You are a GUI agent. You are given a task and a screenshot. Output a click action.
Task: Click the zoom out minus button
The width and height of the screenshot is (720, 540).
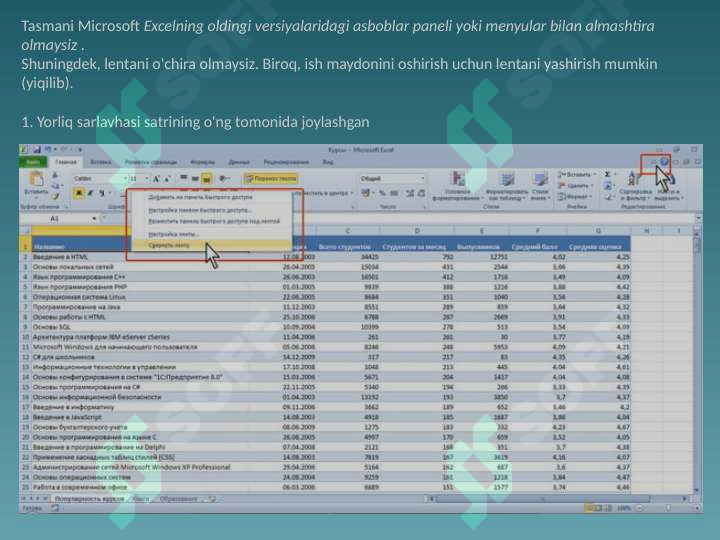639,508
